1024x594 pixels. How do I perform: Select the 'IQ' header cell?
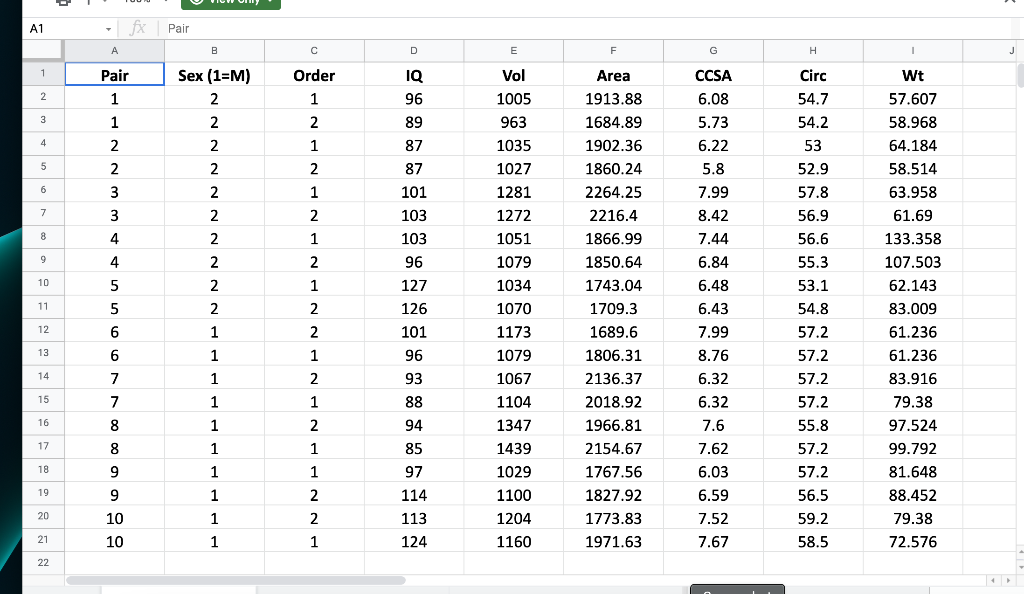pyautogui.click(x=414, y=75)
